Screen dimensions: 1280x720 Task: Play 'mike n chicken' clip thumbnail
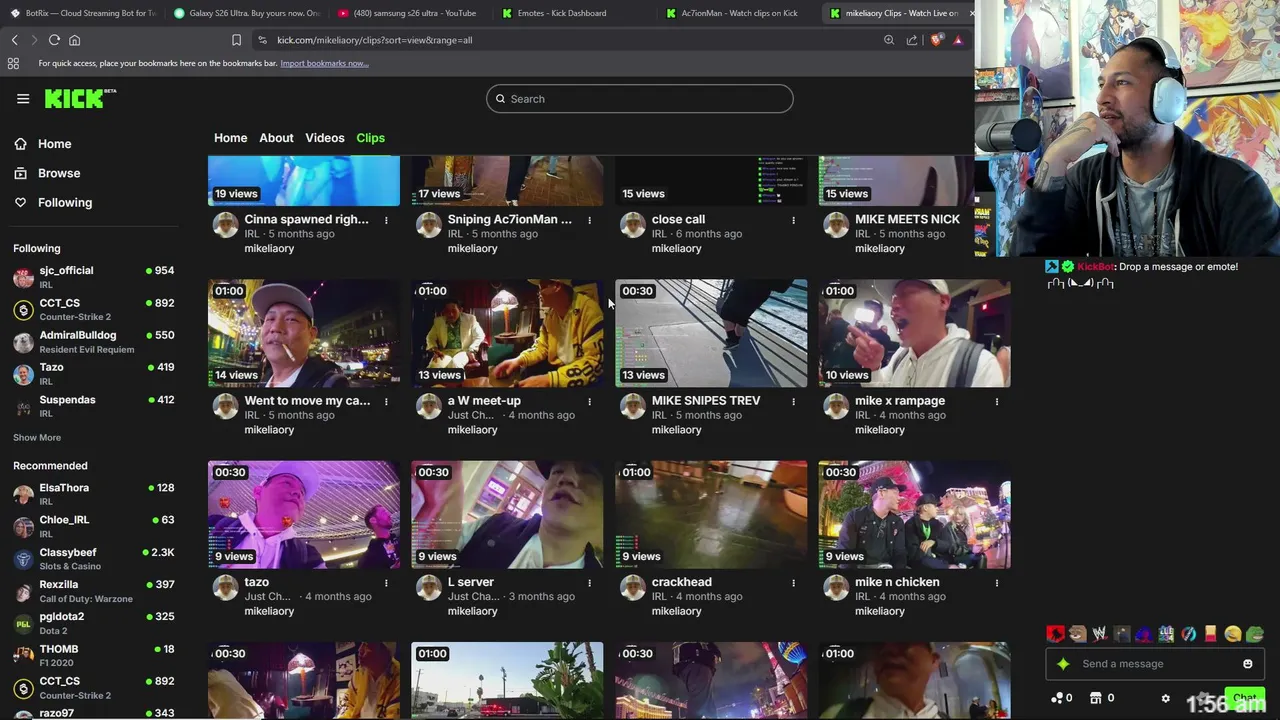(914, 514)
